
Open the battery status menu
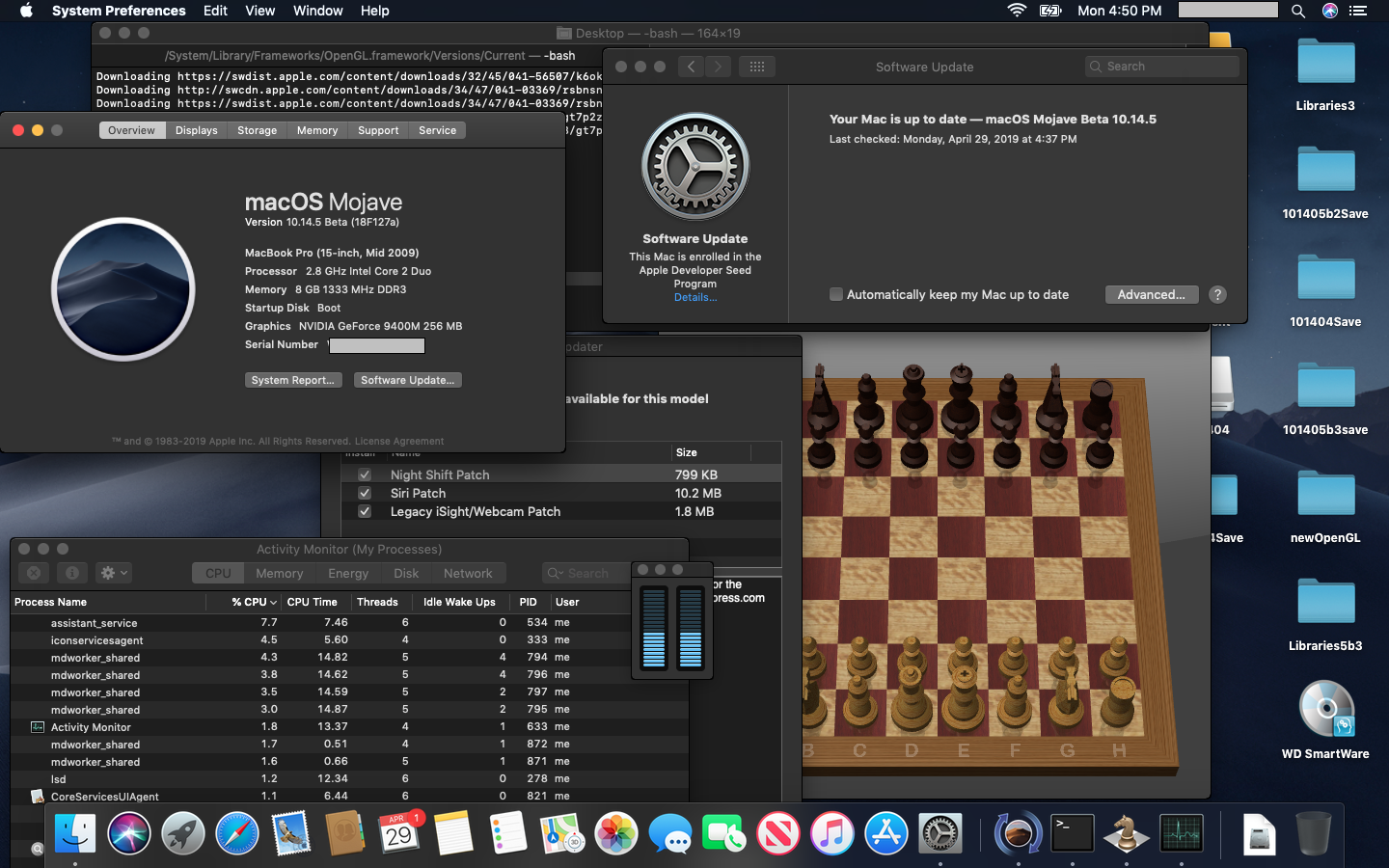[x=1050, y=11]
